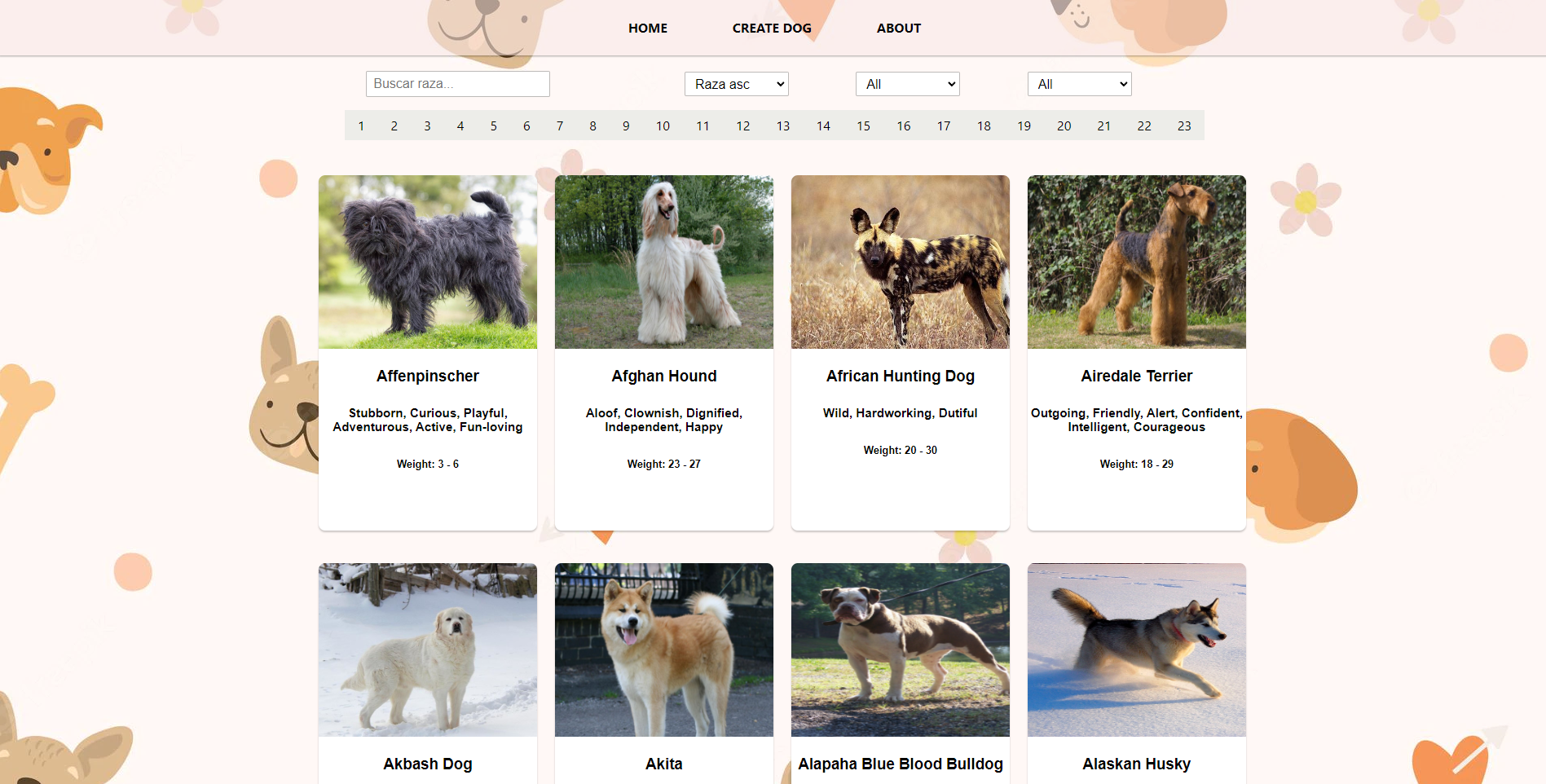Return to page 1 of breeds
The width and height of the screenshot is (1546, 784).
point(361,126)
